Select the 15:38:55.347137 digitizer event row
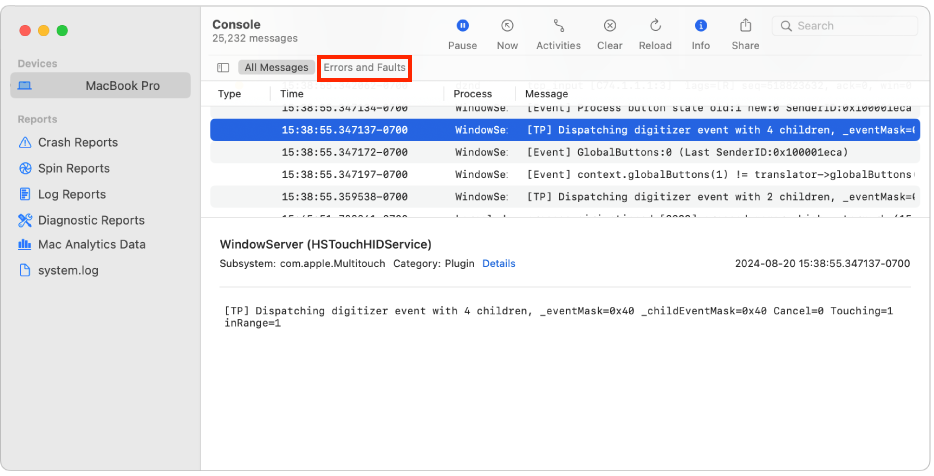Image resolution: width=934 pixels, height=476 pixels. click(x=565, y=130)
